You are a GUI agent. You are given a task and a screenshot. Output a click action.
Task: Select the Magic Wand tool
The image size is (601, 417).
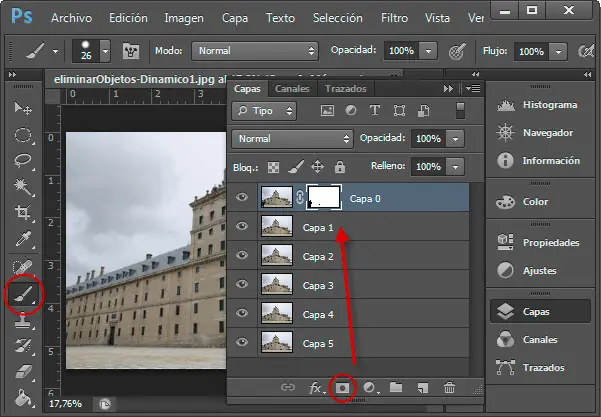[x=23, y=186]
